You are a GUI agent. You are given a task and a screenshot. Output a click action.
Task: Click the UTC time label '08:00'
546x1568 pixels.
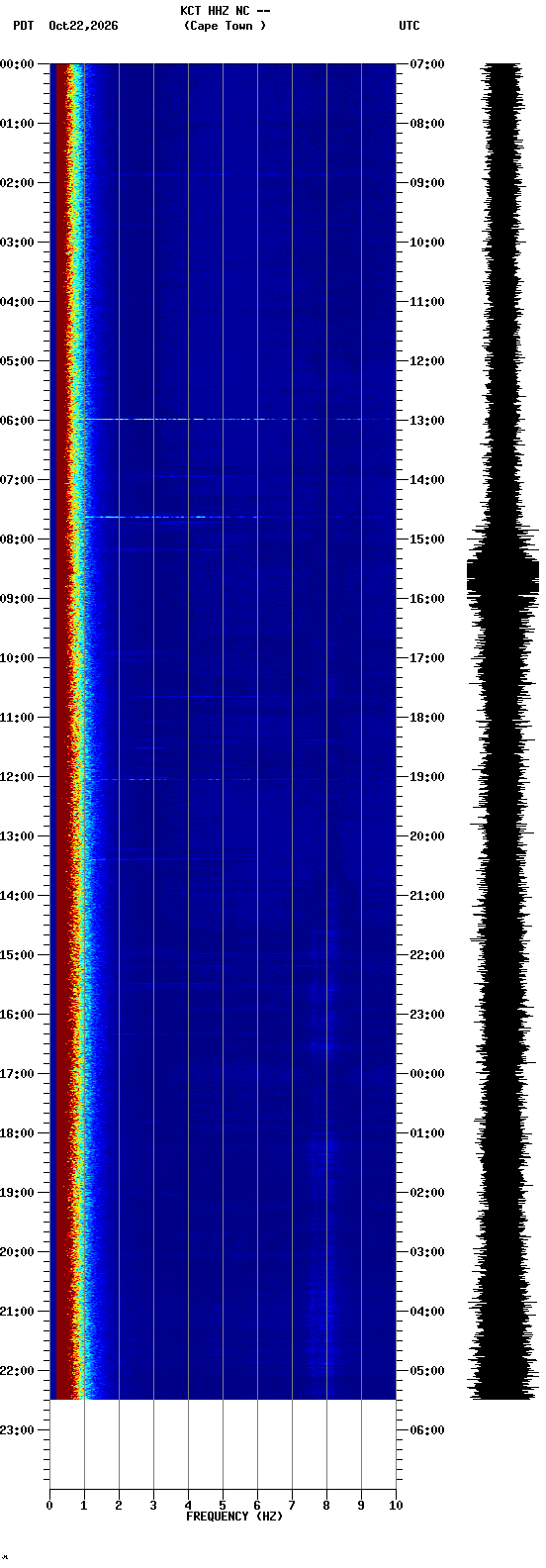point(427,124)
